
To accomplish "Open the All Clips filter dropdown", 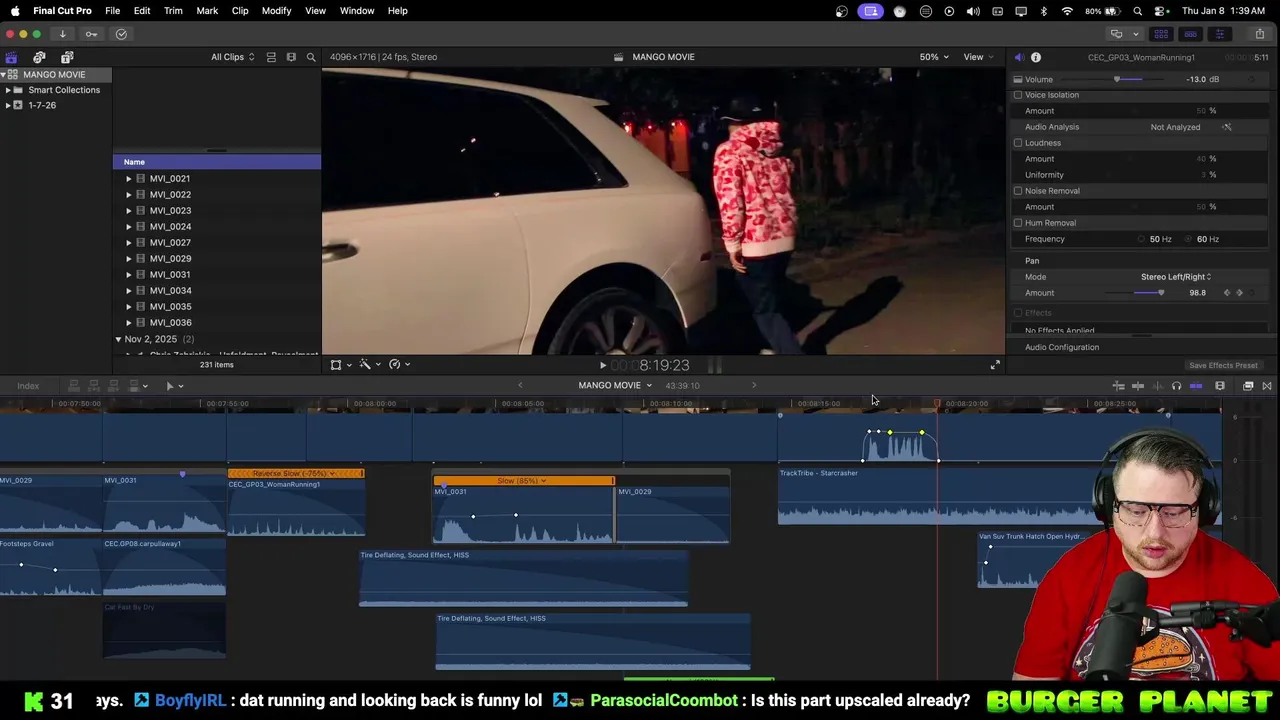I will 232,57.
